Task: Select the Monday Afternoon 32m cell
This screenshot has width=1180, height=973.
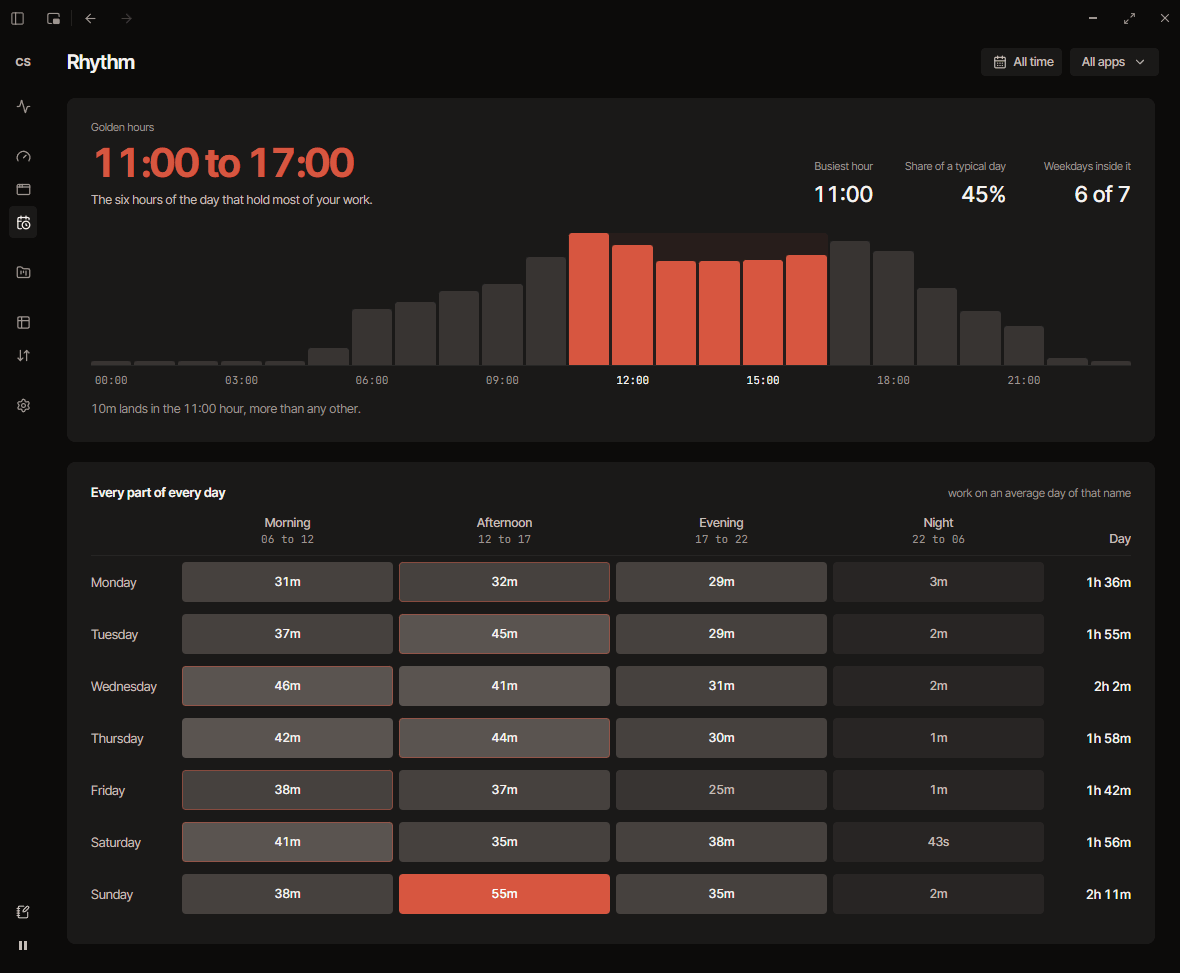Action: 504,582
